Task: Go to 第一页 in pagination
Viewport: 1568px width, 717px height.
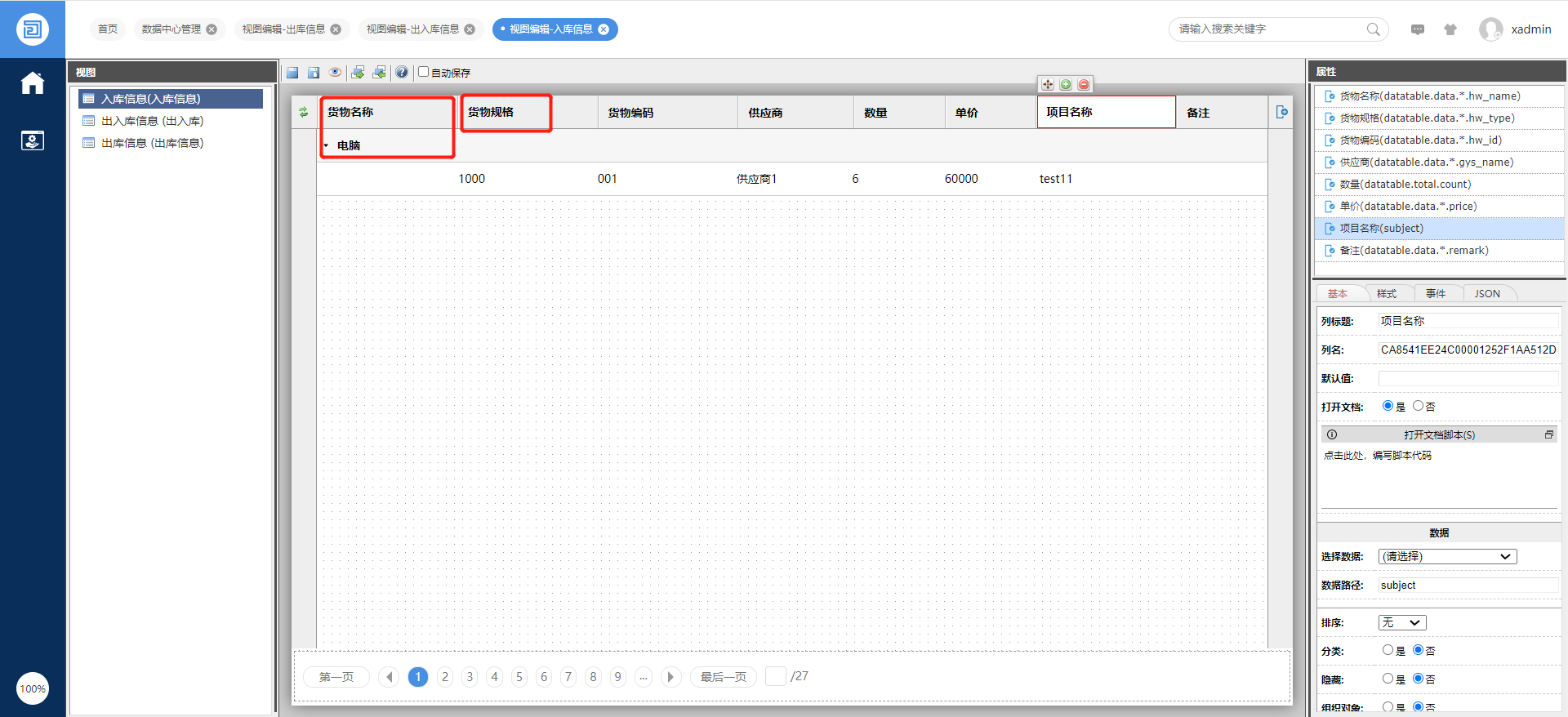Action: pyautogui.click(x=336, y=677)
